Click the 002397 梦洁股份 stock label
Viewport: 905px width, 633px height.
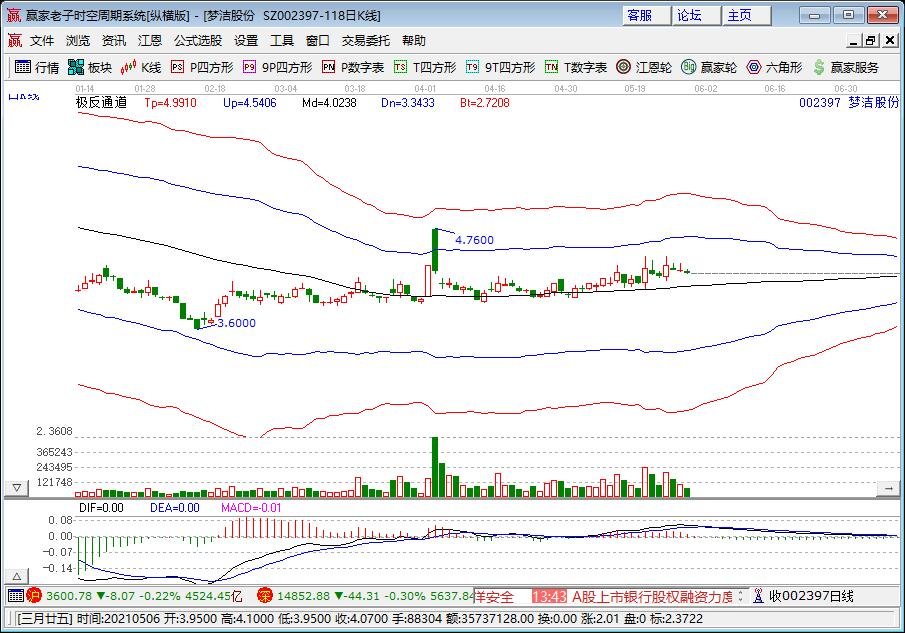click(x=849, y=103)
